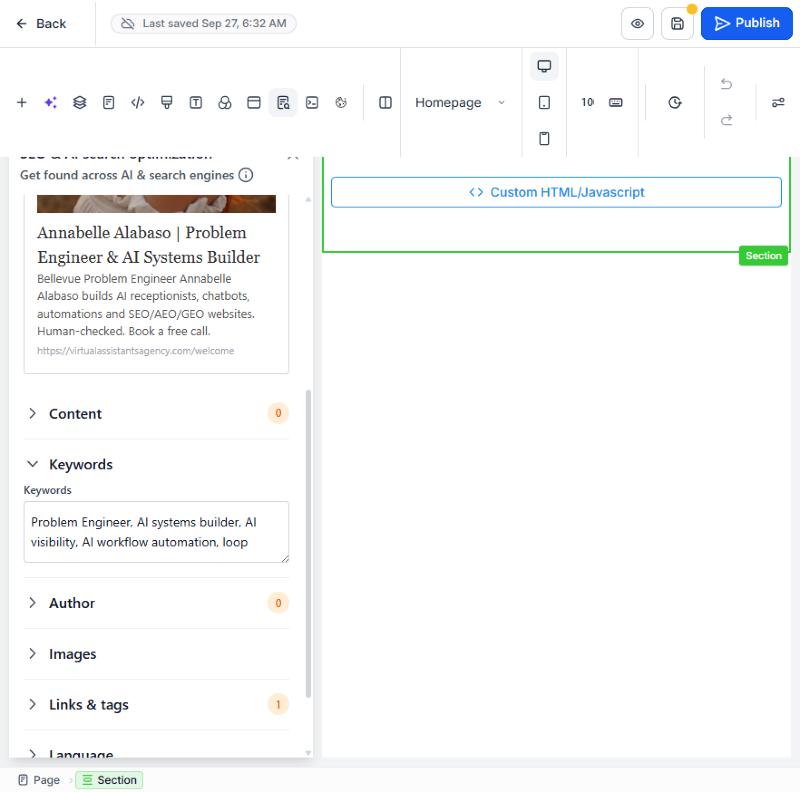
Task: Expand the Links & tags section
Action: (x=156, y=704)
